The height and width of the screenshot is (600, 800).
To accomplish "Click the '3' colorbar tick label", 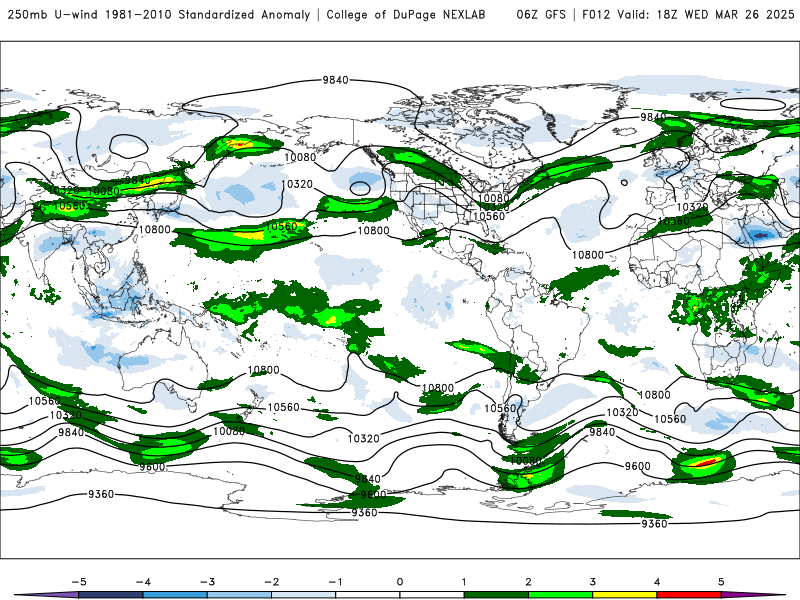I will [593, 582].
